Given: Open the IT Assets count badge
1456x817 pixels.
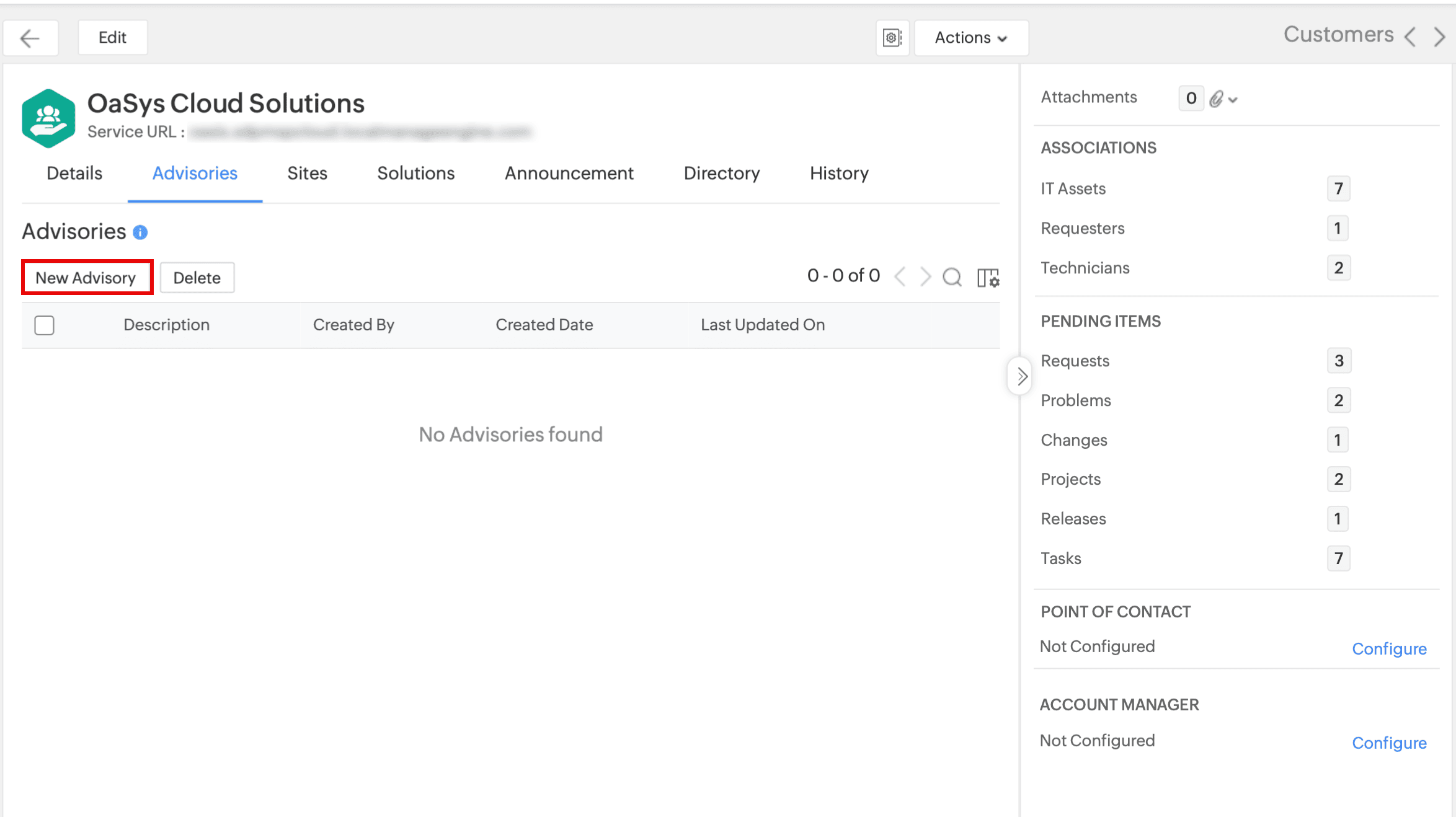Looking at the screenshot, I should coord(1338,188).
